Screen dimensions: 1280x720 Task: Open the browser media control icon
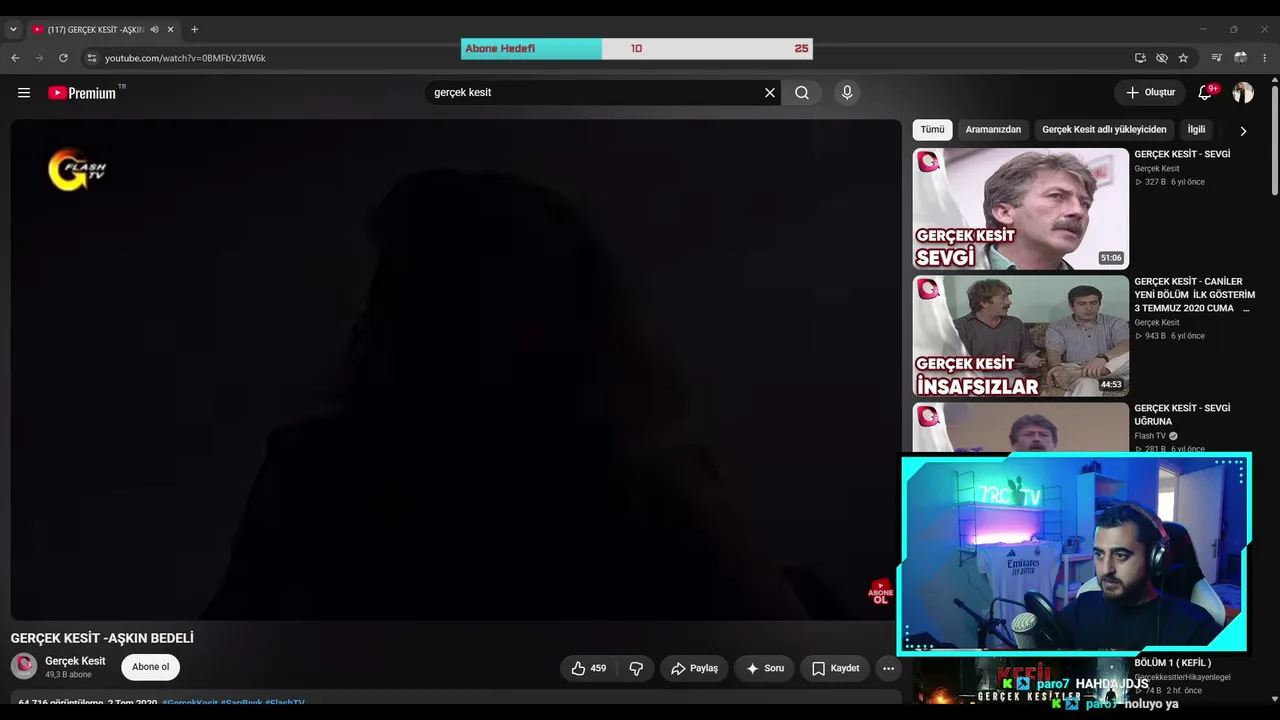click(1216, 58)
